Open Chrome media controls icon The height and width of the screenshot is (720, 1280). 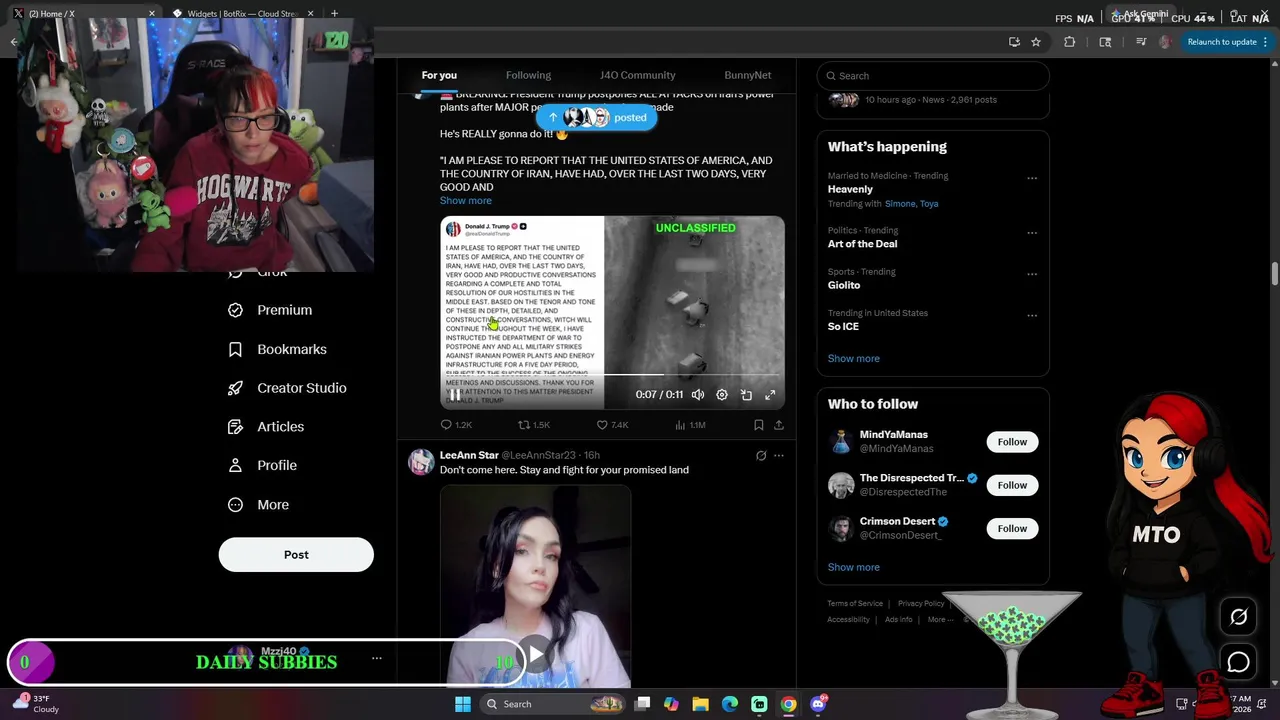(x=1141, y=42)
